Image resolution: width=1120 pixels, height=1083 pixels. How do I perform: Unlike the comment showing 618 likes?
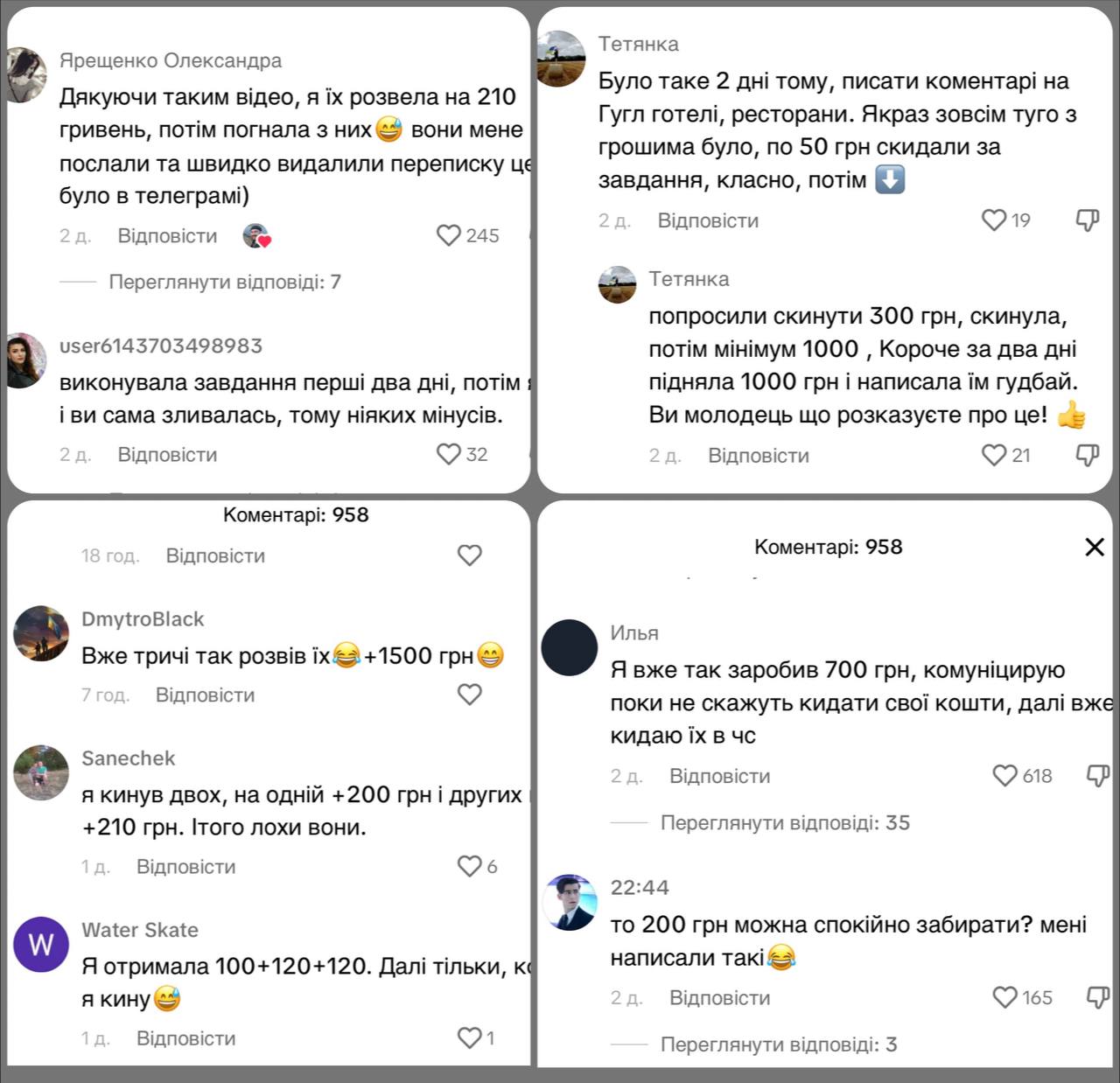click(1004, 775)
